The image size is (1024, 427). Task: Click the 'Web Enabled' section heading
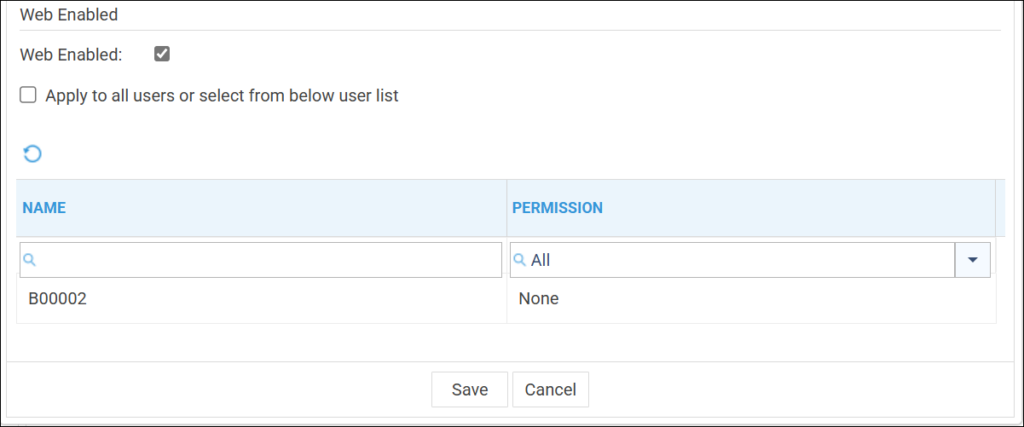tap(69, 15)
